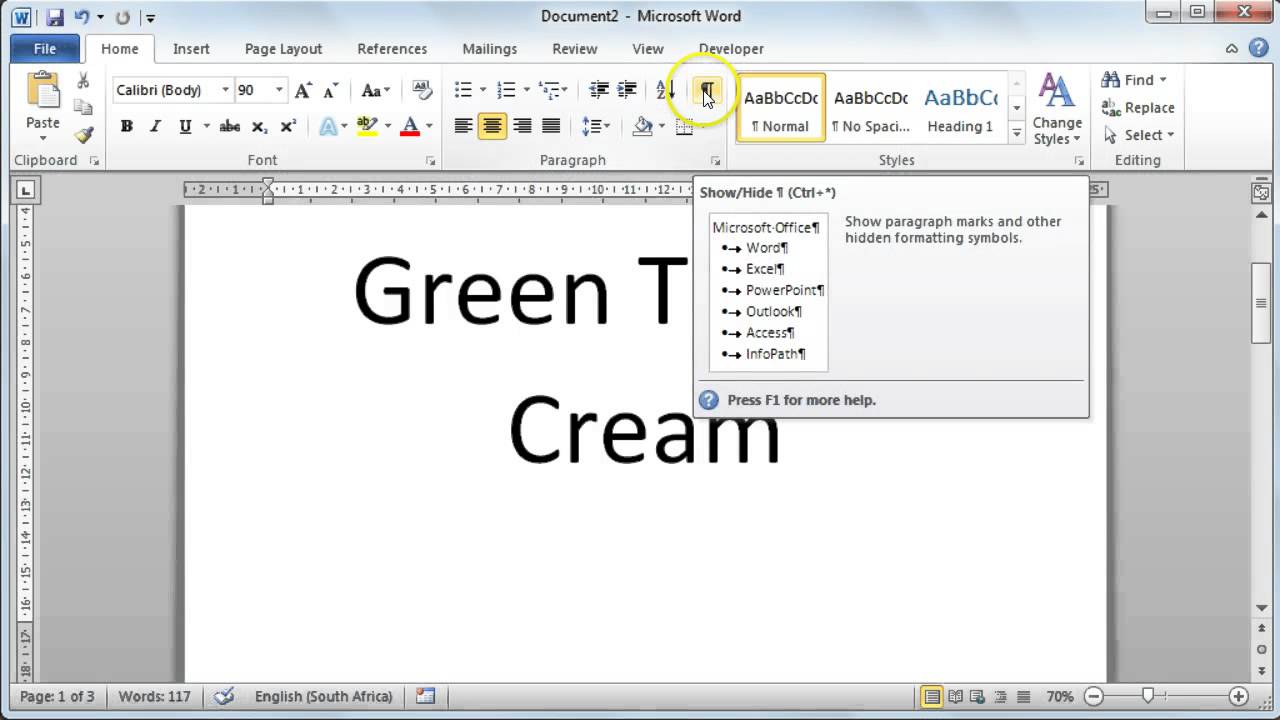Click Justify alignment icon

tap(550, 126)
